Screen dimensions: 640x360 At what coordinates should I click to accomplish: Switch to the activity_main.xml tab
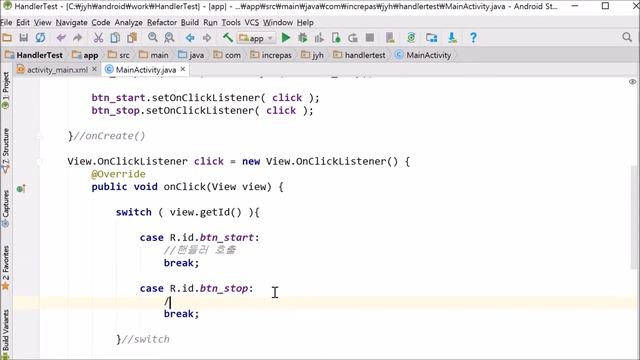pyautogui.click(x=57, y=70)
